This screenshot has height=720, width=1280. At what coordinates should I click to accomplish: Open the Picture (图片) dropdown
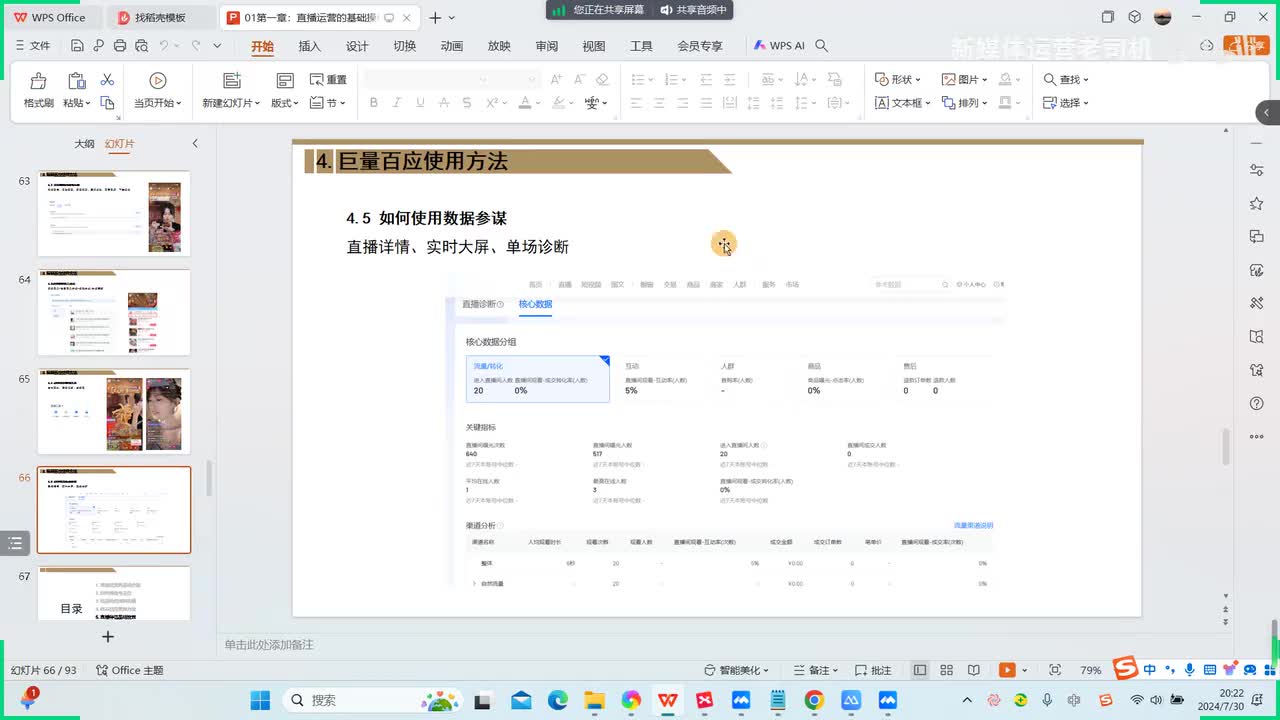pyautogui.click(x=964, y=80)
